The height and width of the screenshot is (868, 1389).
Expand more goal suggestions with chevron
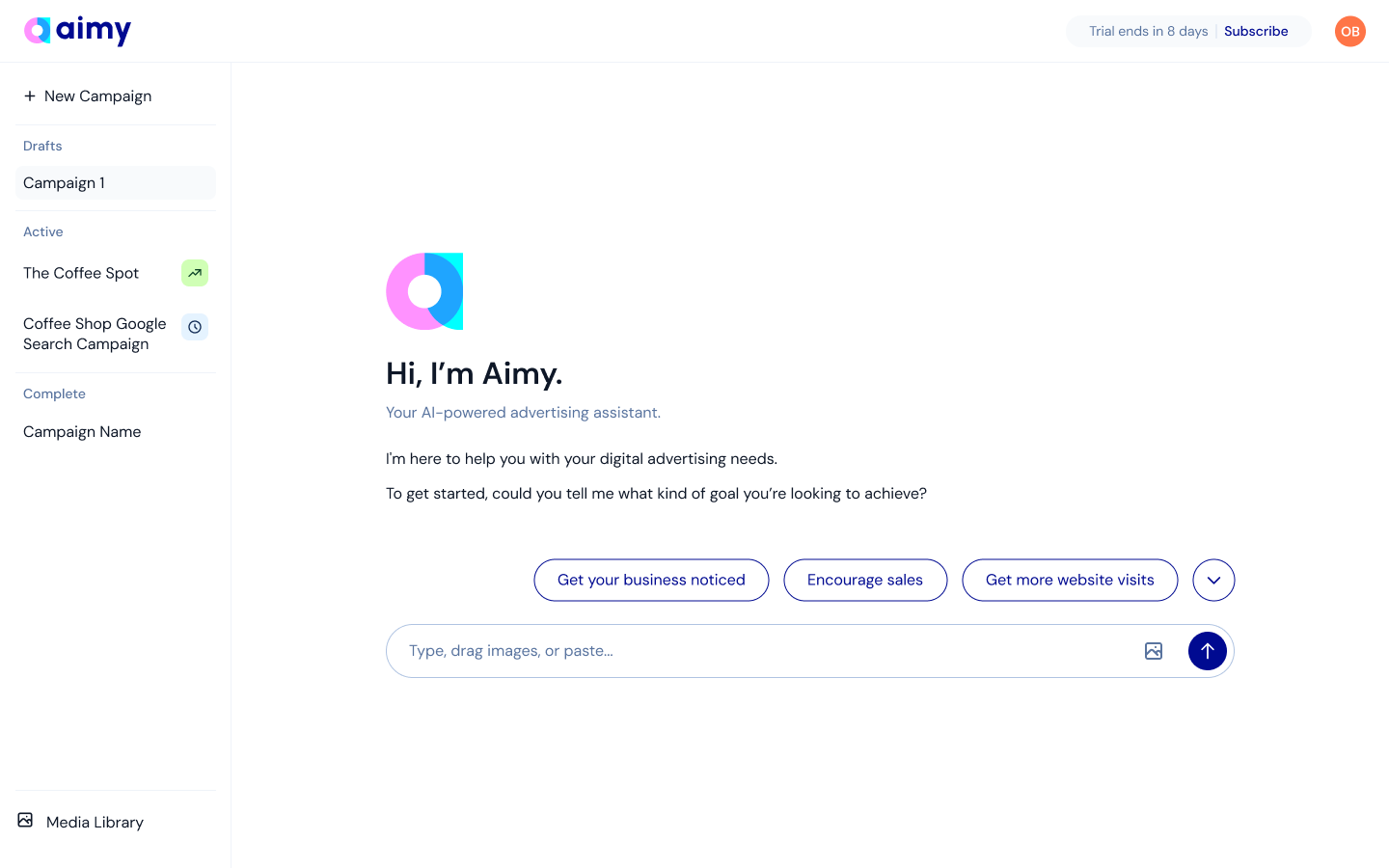click(1213, 580)
